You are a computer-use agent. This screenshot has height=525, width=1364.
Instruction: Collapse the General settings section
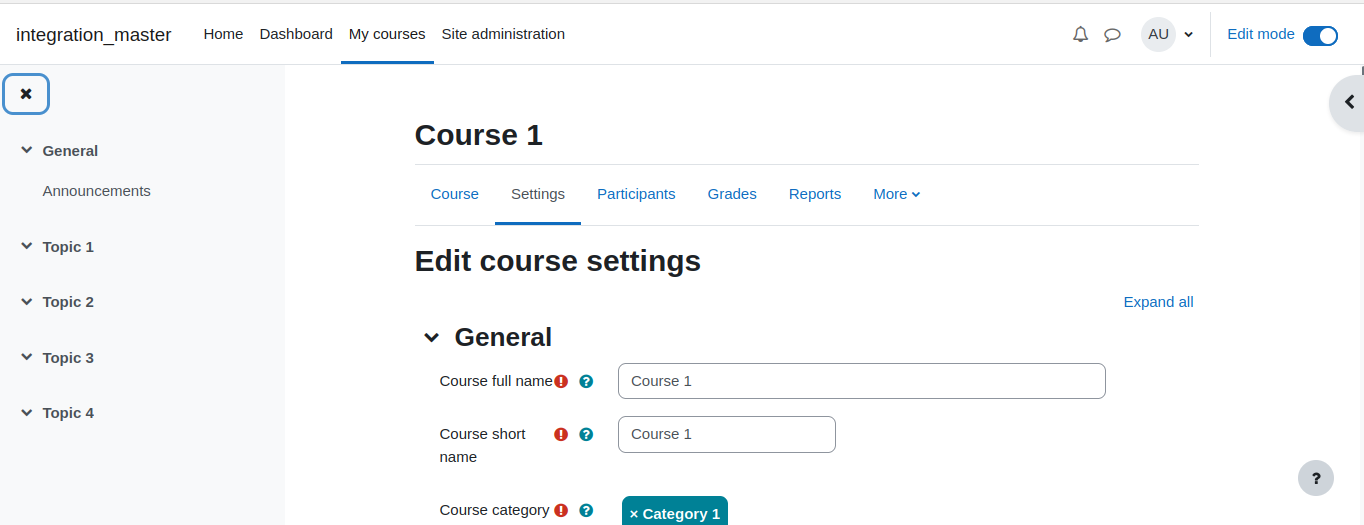(x=431, y=337)
